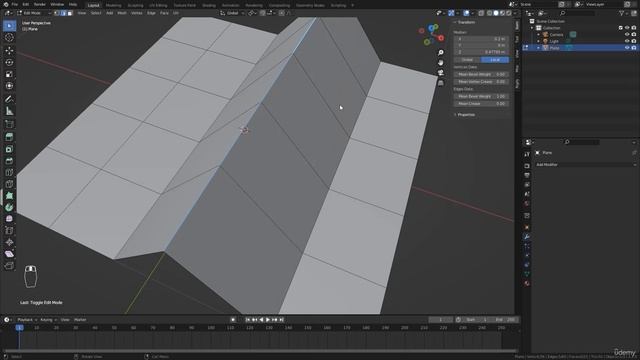Open the Add Modifier dropdown
Viewport: 640px width, 360px height.
click(x=586, y=164)
